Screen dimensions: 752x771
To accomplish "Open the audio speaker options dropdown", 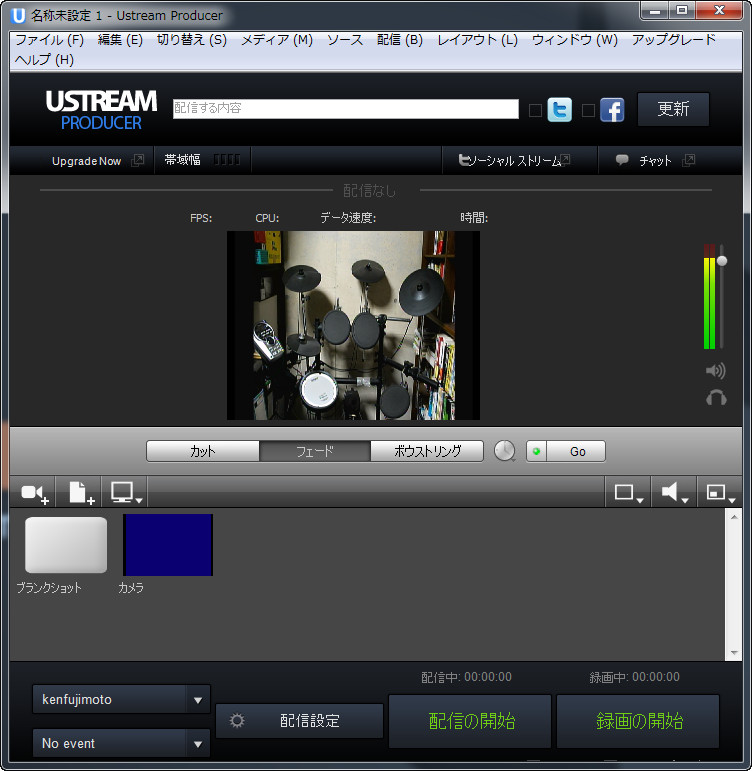I will click(674, 493).
